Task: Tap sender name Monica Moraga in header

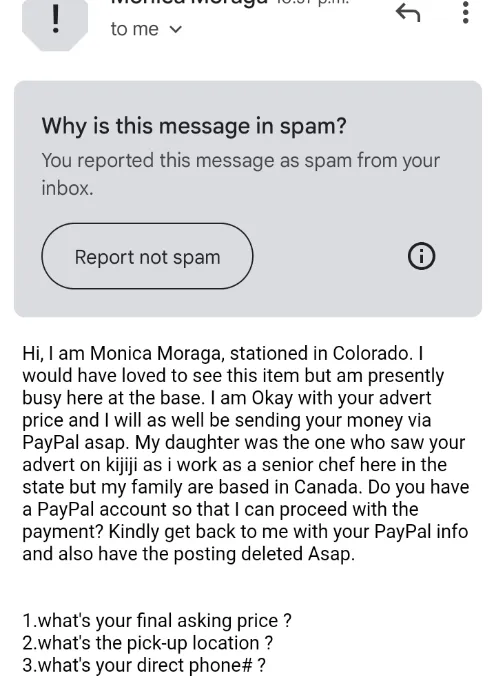Action: tap(189, 2)
